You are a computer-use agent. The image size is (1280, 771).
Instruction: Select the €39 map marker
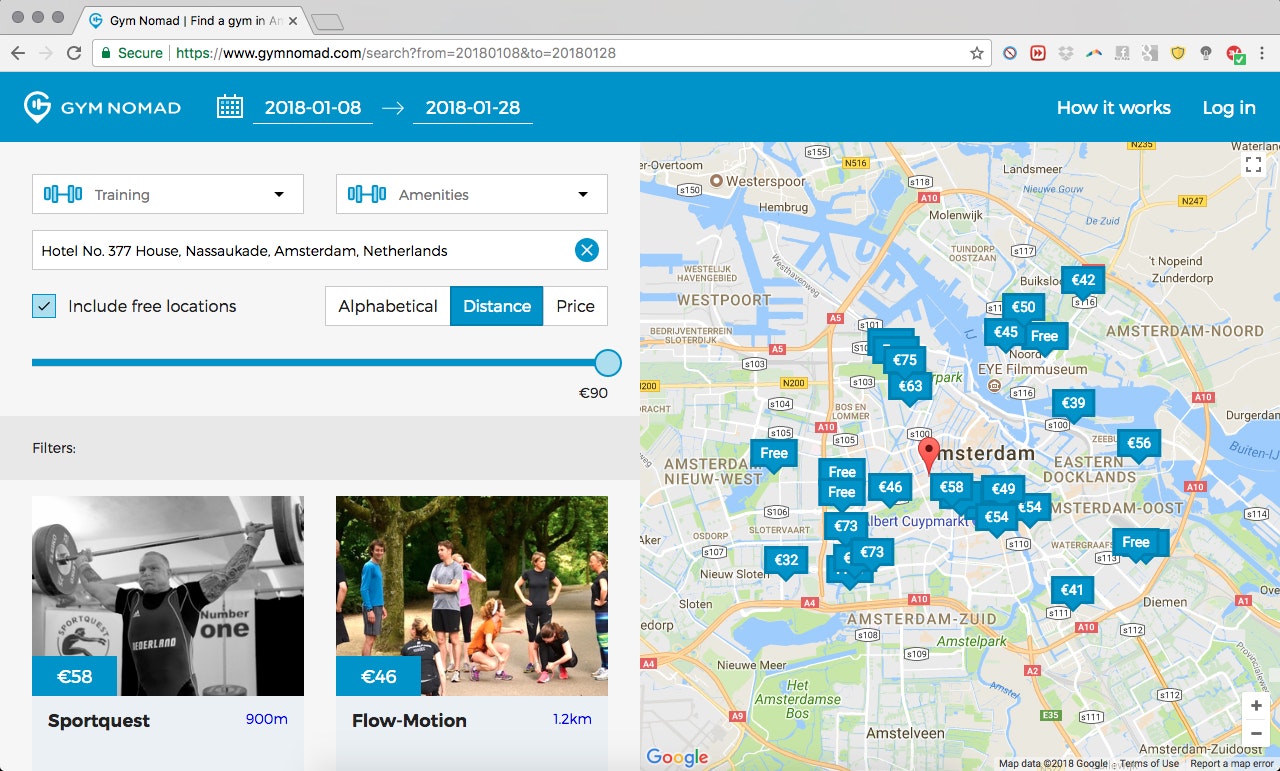point(1073,404)
